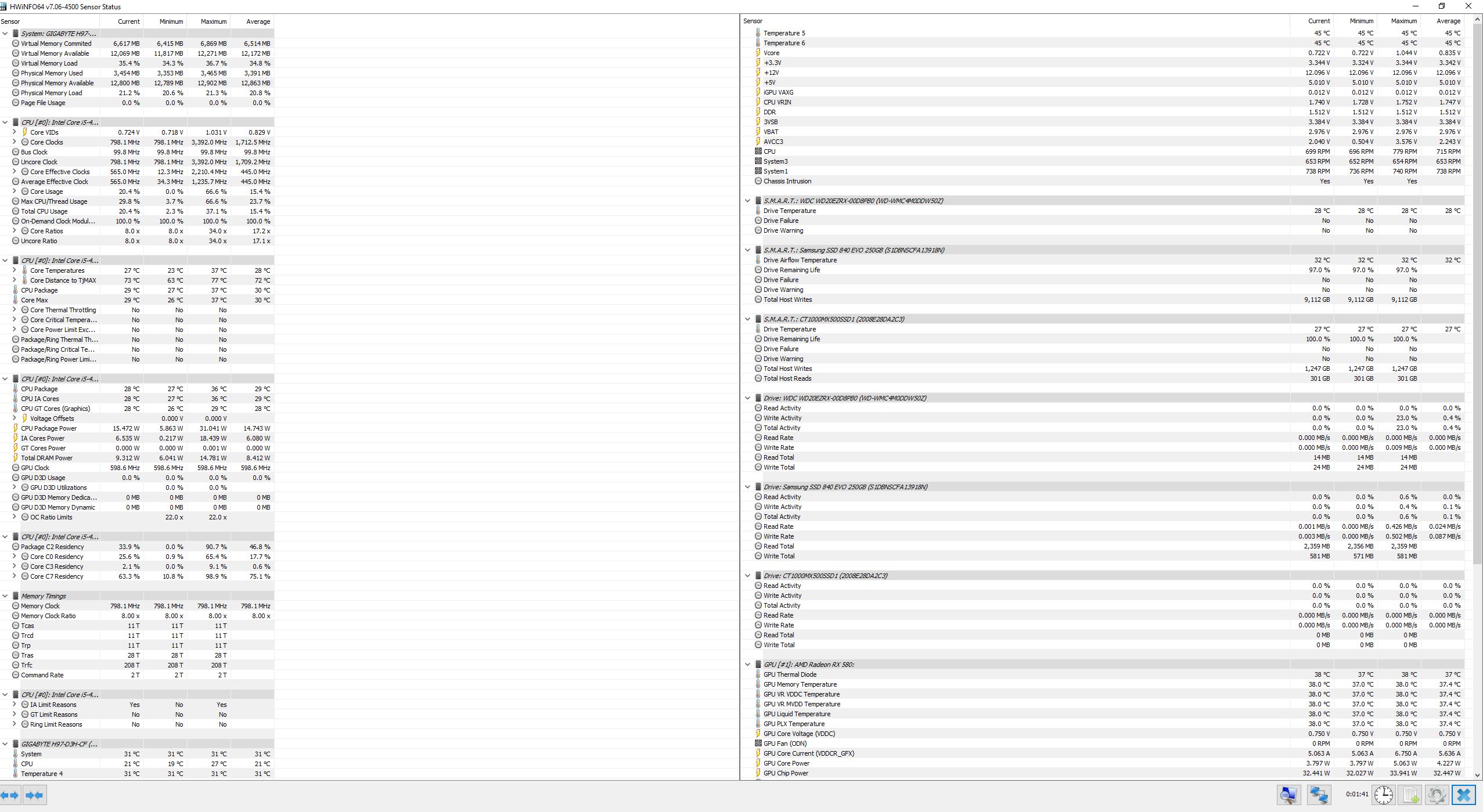The height and width of the screenshot is (812, 1483).
Task: Click the network remote monitors icon
Action: (x=1319, y=795)
